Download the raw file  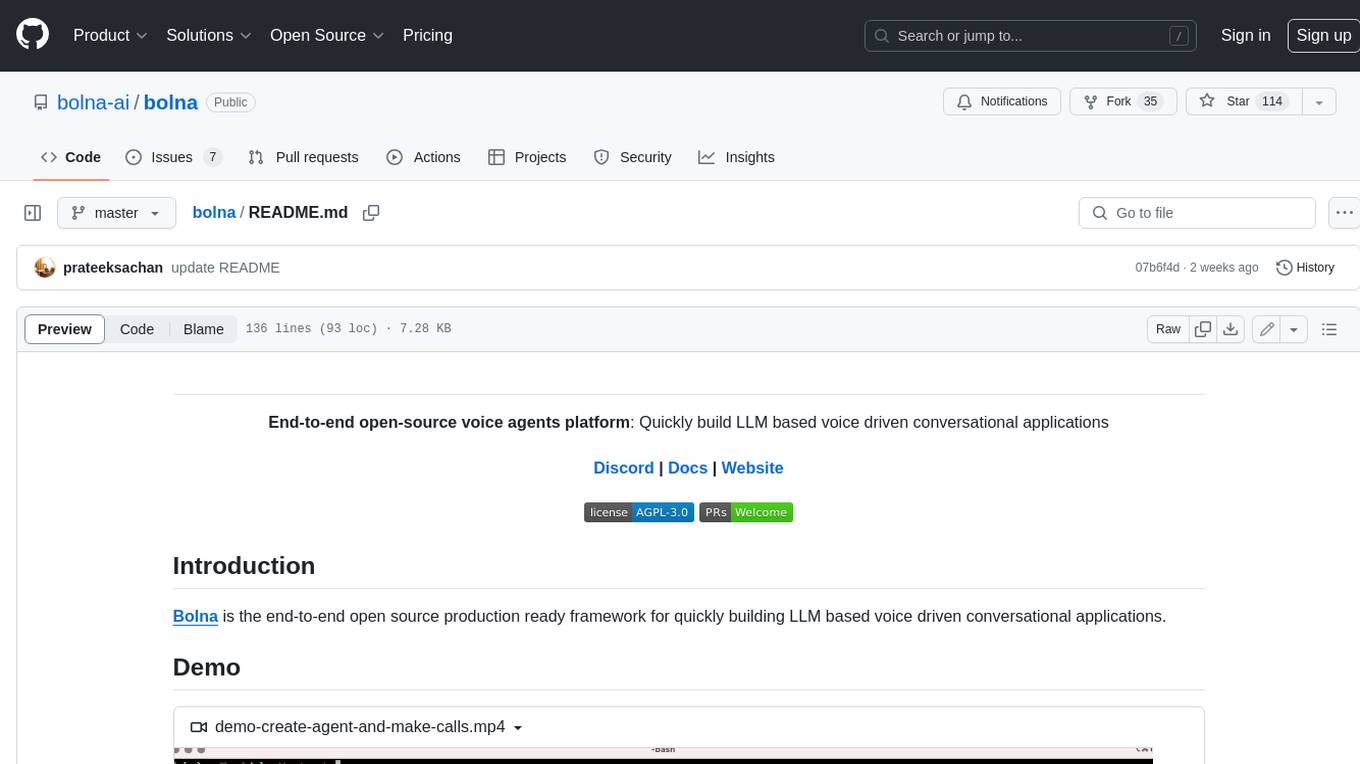click(x=1231, y=329)
